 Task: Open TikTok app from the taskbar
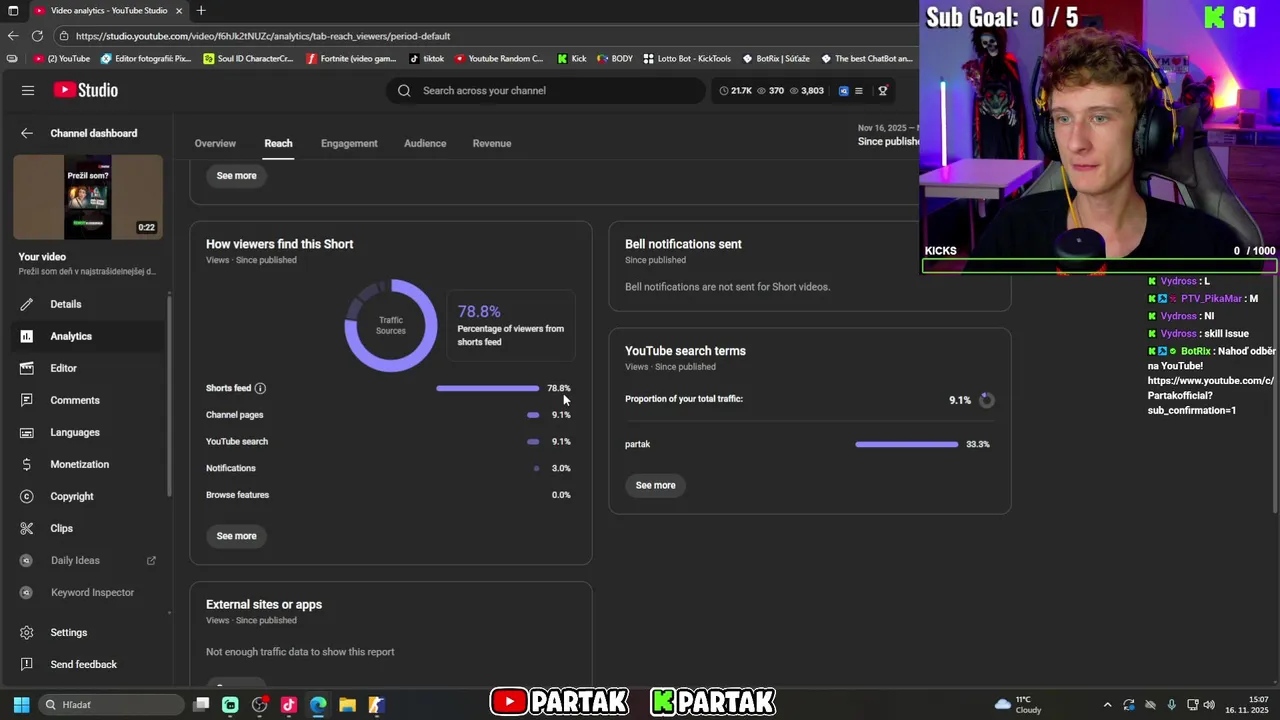[x=289, y=704]
